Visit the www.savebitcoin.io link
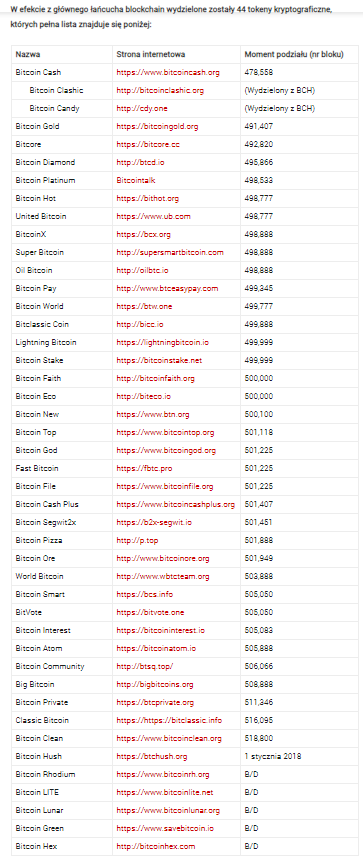 tap(165, 828)
